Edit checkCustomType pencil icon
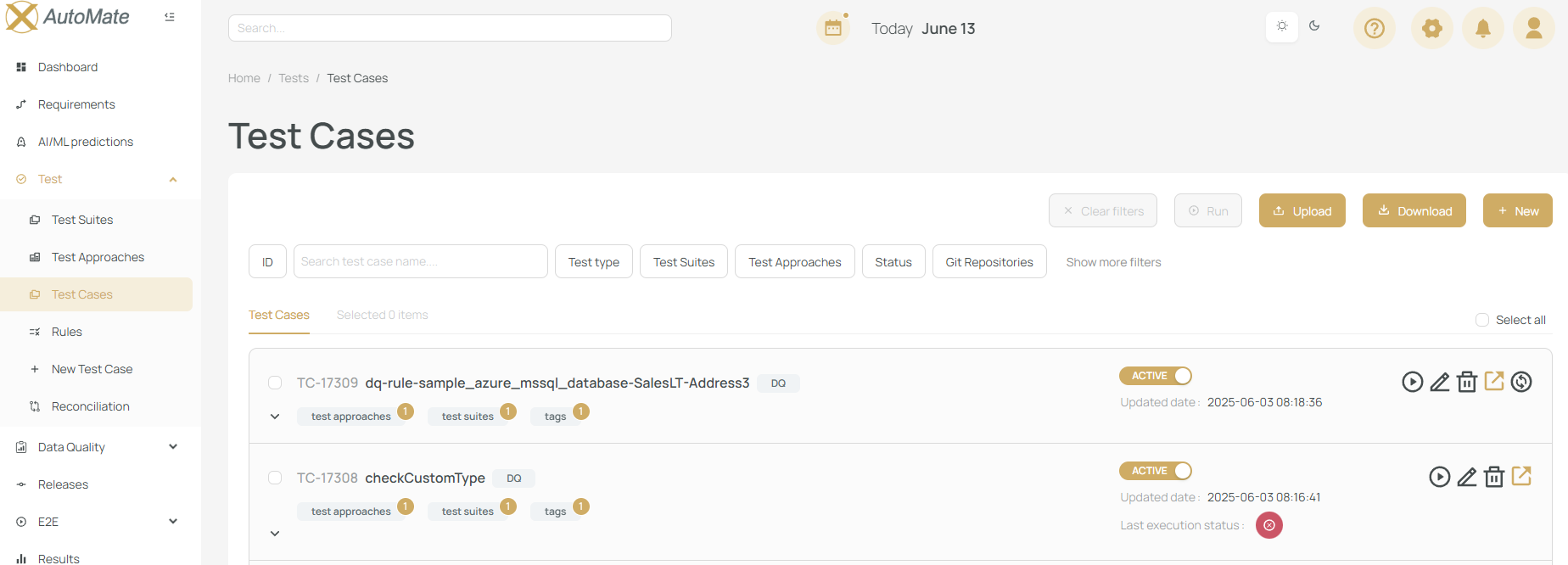The height and width of the screenshot is (565, 1568). tap(1467, 477)
